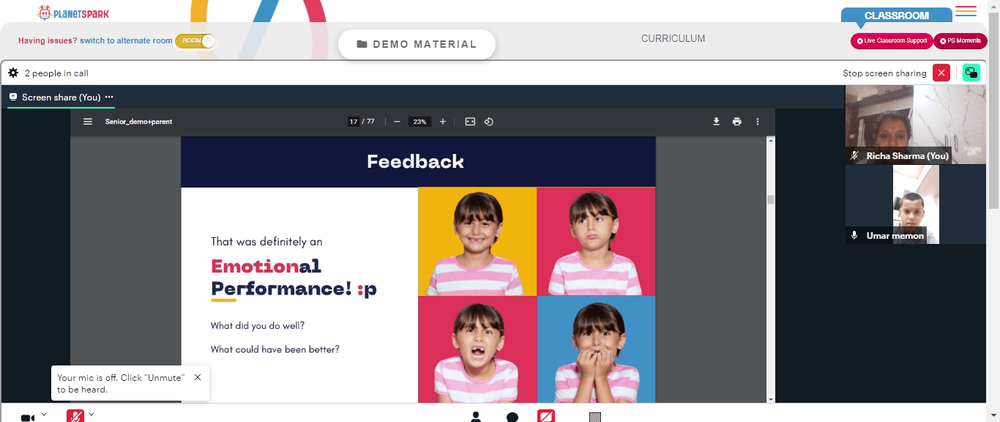
Task: Open the call settings gear icon
Action: click(x=13, y=73)
